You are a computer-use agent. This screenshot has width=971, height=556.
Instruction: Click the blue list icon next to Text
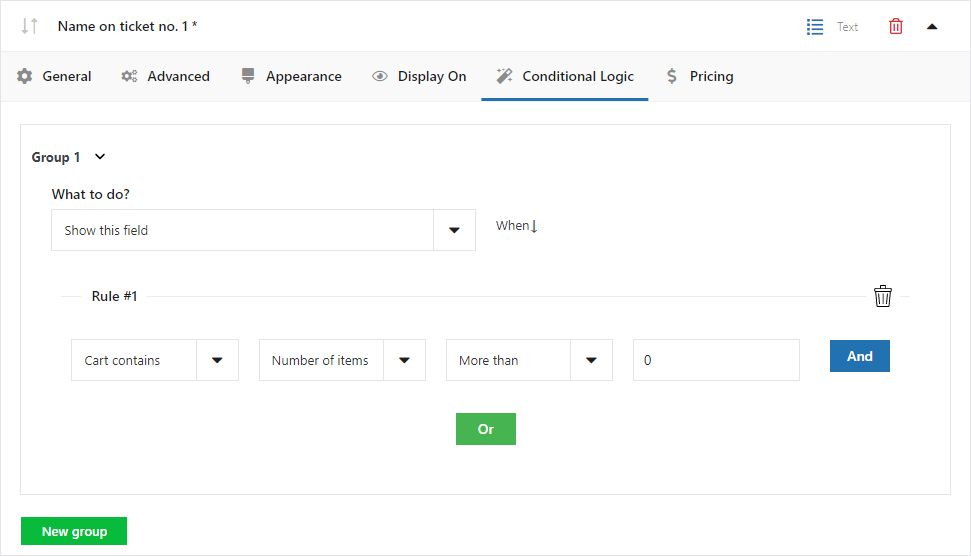point(815,27)
